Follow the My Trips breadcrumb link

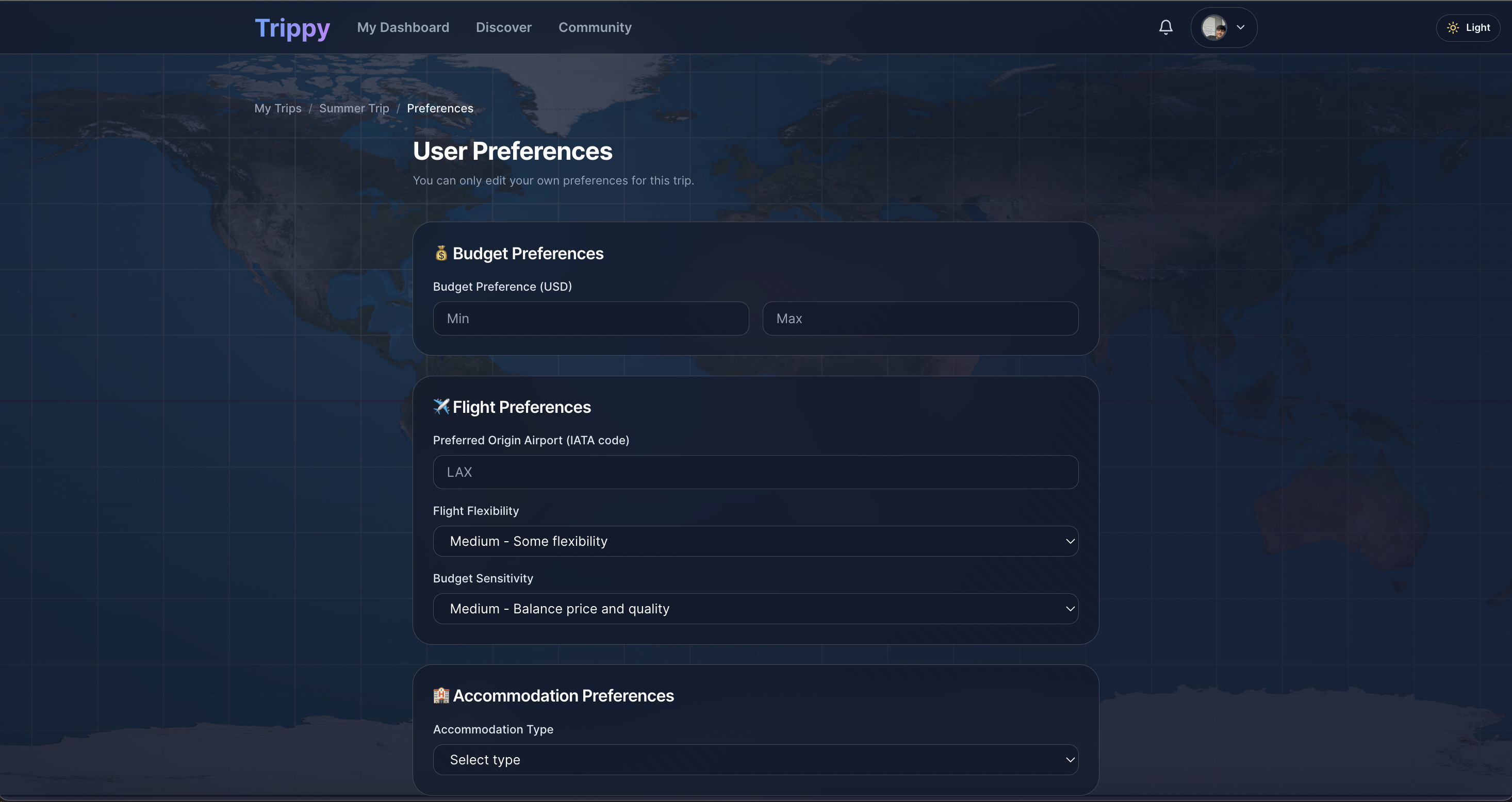click(277, 109)
